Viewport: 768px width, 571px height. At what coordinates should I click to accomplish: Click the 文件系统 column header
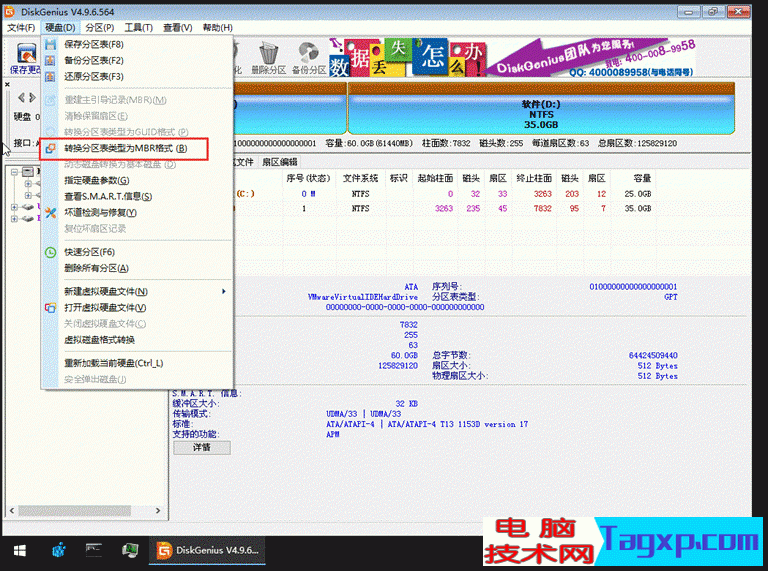360,178
